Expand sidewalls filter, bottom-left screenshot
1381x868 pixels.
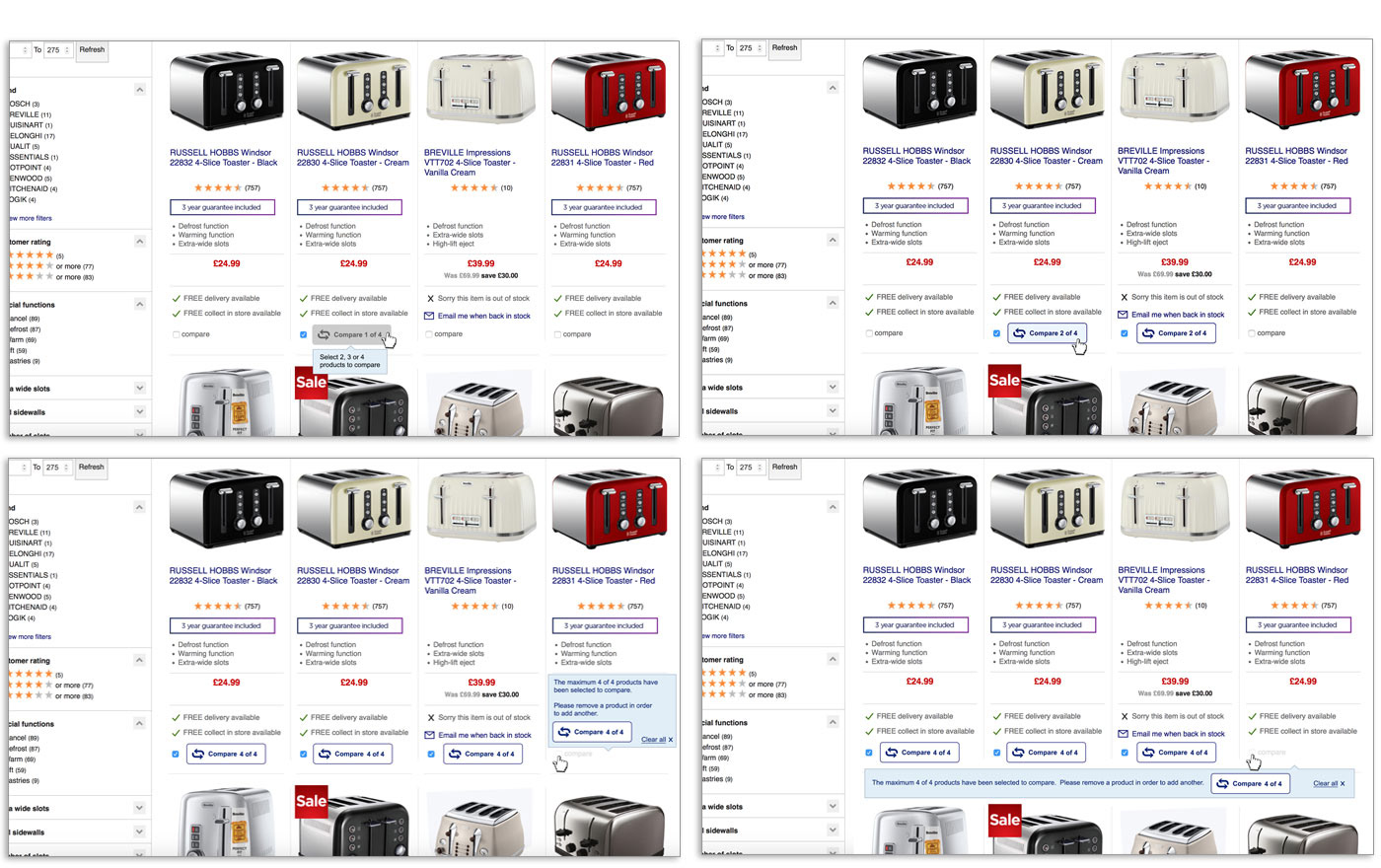(140, 832)
